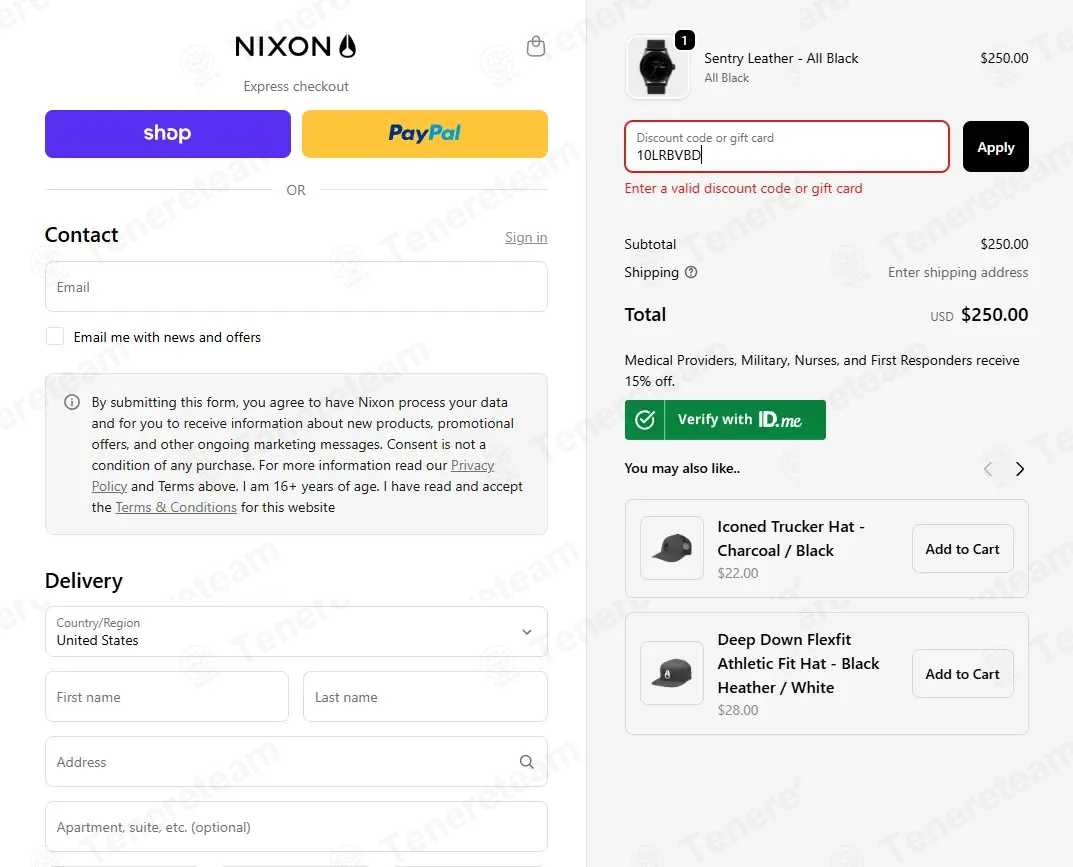Click the shipping help question mark icon
The height and width of the screenshot is (867, 1073).
pyautogui.click(x=691, y=272)
